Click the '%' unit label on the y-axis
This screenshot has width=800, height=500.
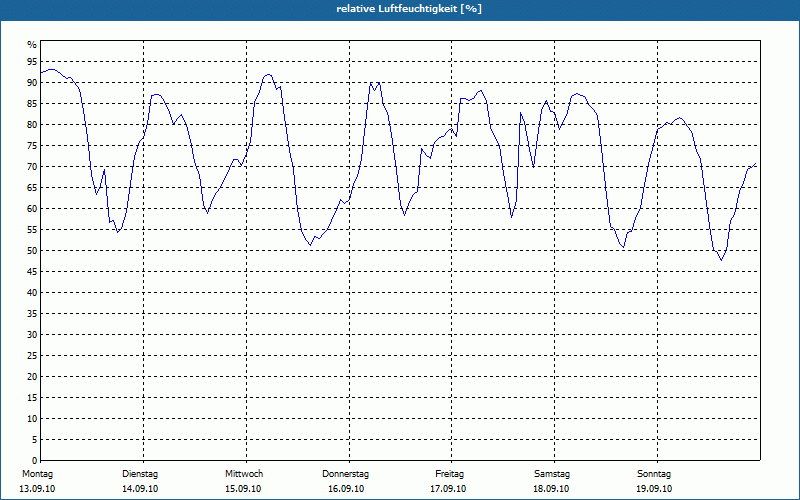tap(32, 45)
